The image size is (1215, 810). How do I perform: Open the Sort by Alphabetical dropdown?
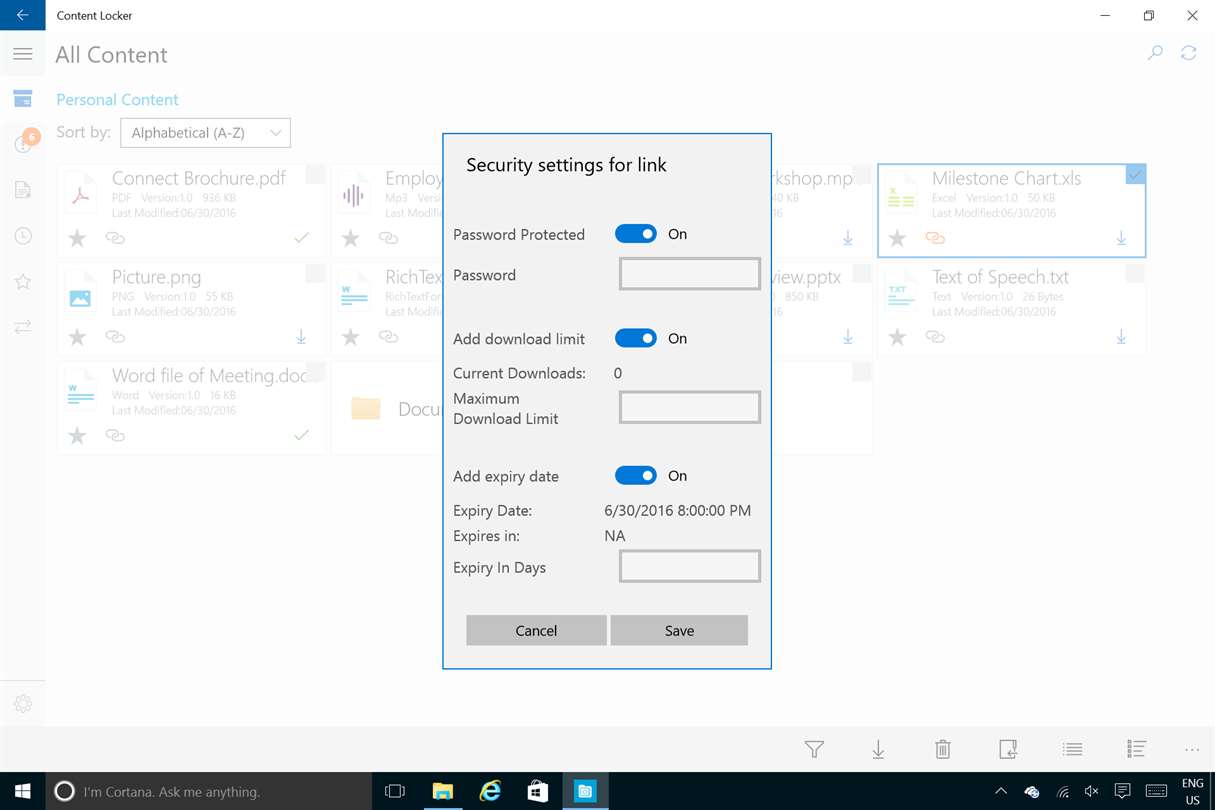coord(205,133)
